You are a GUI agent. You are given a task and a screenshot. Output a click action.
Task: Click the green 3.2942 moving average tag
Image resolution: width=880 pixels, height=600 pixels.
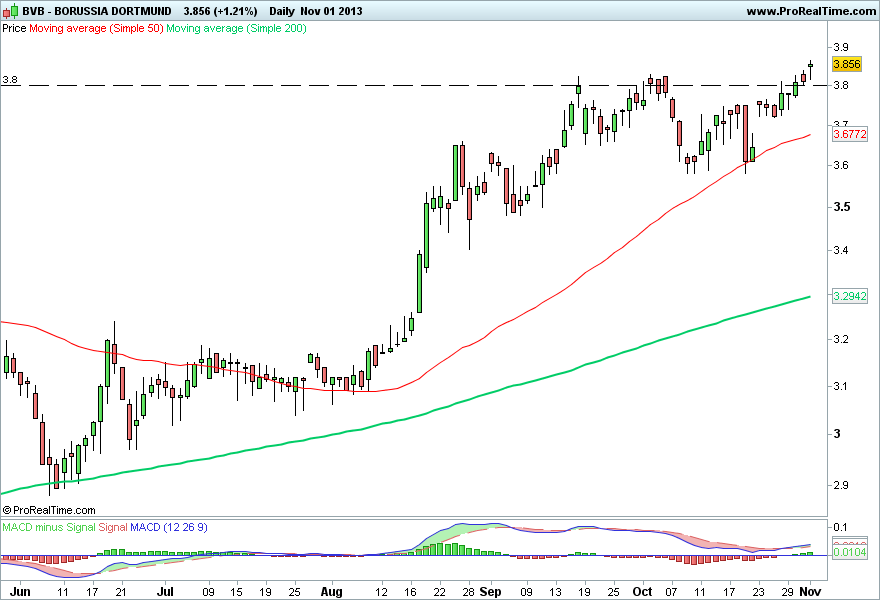point(850,296)
